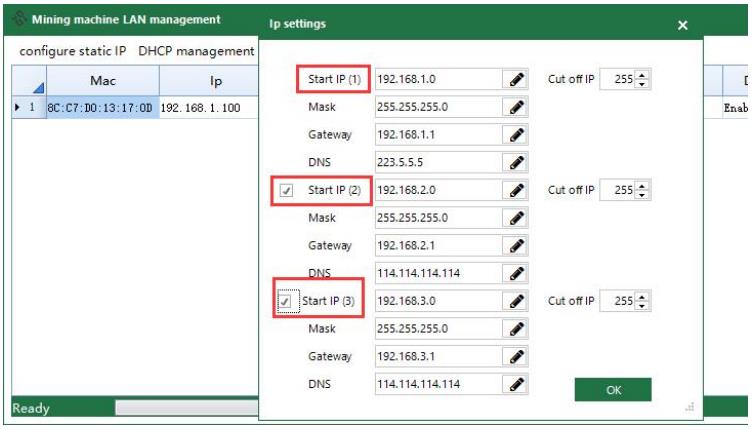Edit the Gateway 192.168.1.1 using its pencil icon
This screenshot has width=752, height=430.
point(517,134)
